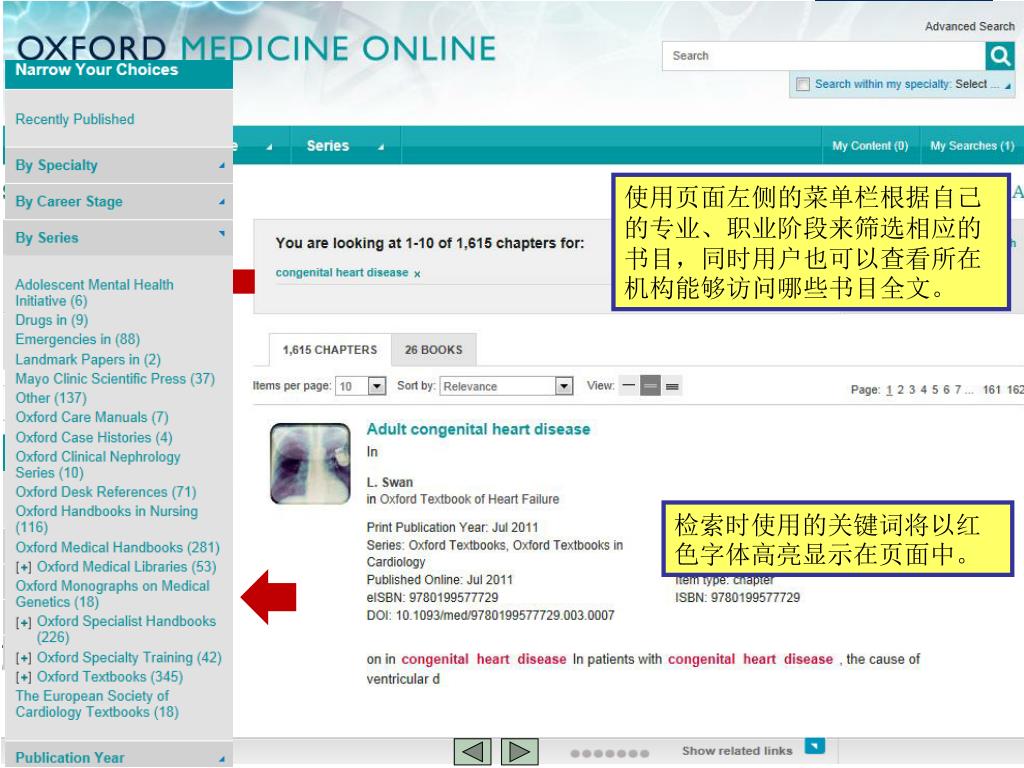Open Adult congenital heart disease chapter

pyautogui.click(x=478, y=429)
